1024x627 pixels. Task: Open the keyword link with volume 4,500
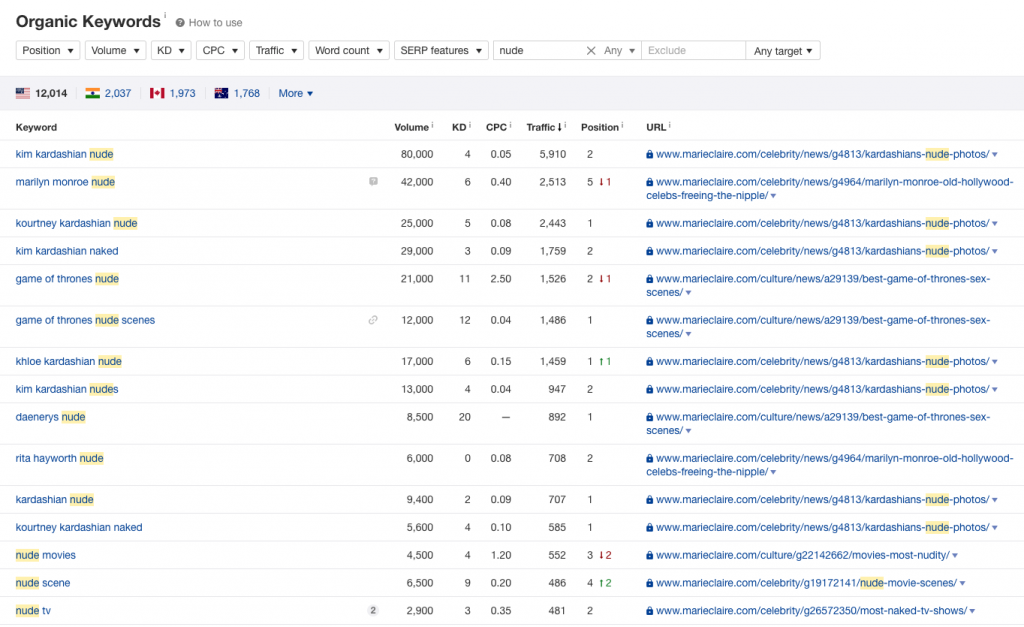46,555
